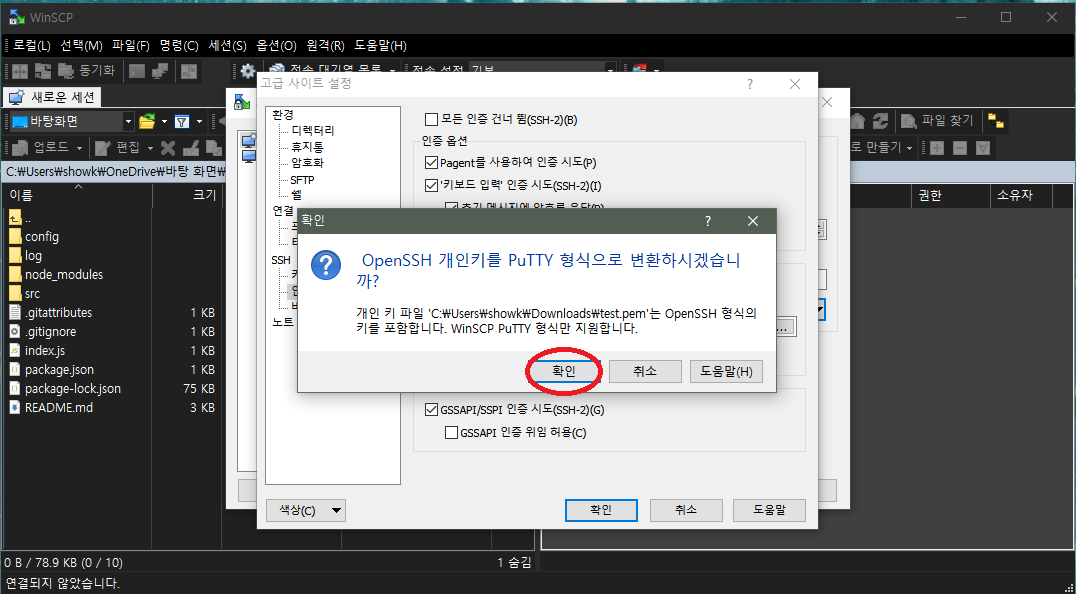Screen dimensions: 1076x594
Task: Expand the 업로드 dropdown arrow
Action: click(79, 147)
